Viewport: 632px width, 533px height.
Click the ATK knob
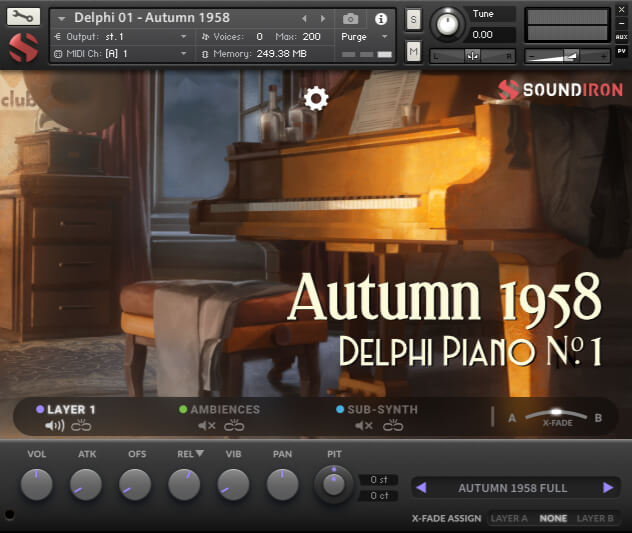[x=86, y=484]
